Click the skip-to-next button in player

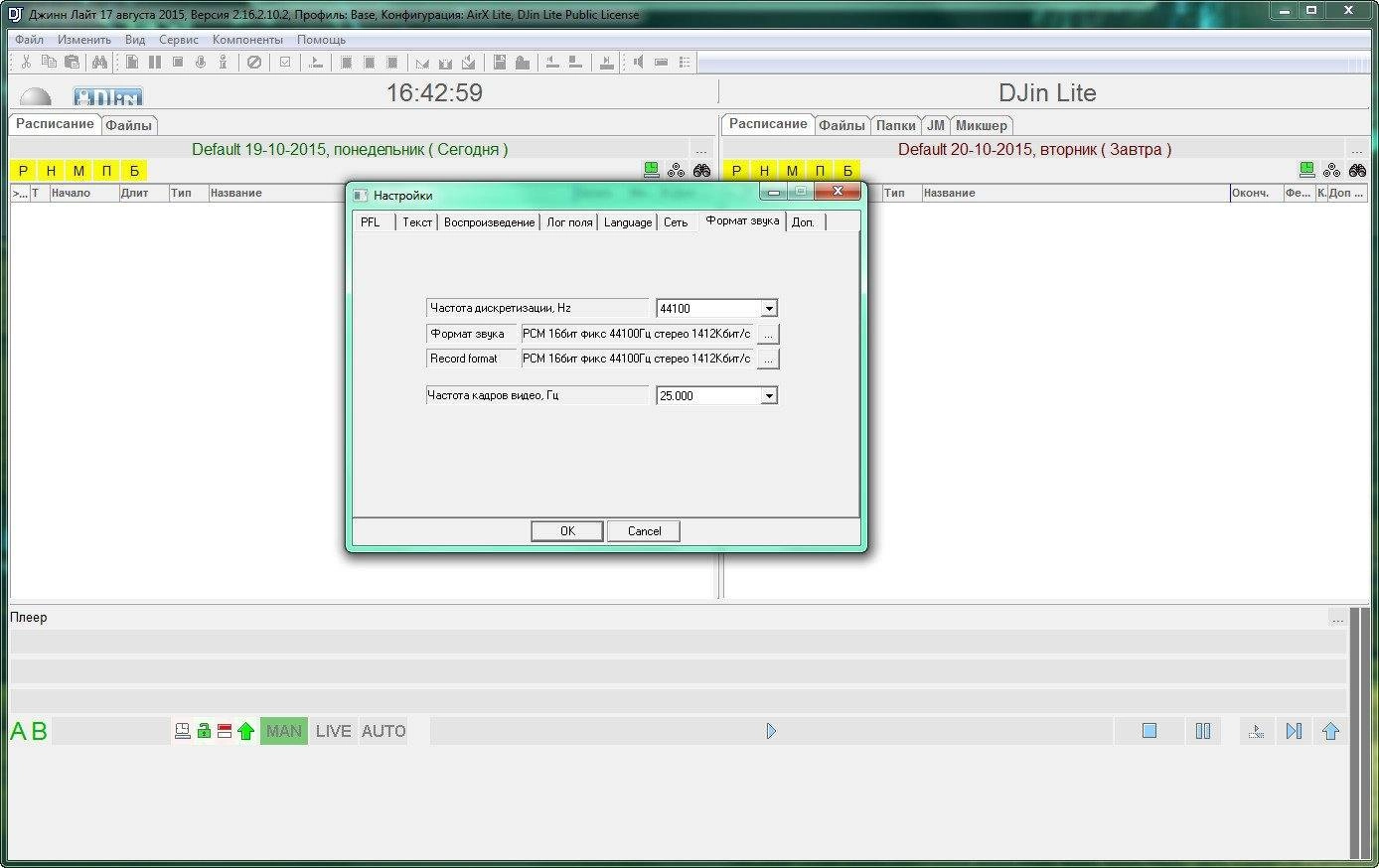(1294, 731)
